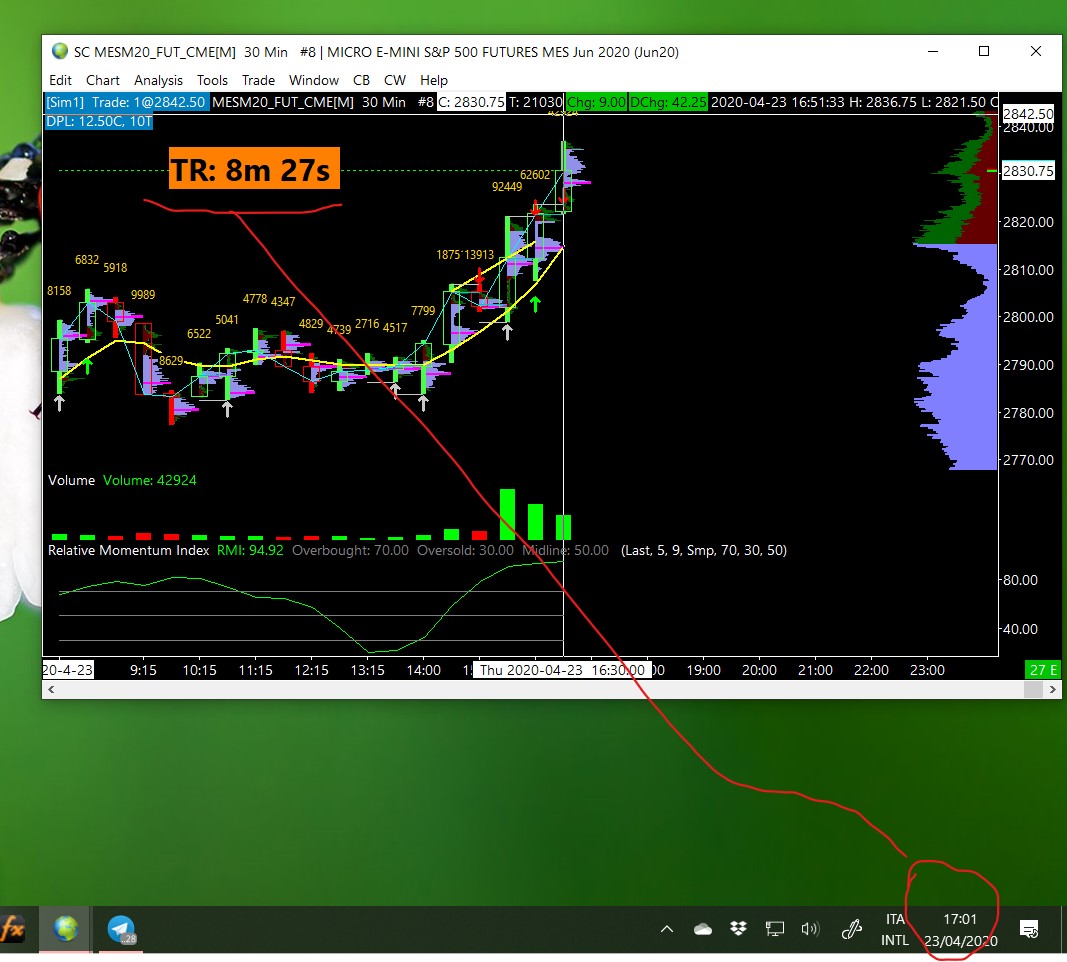The width and height of the screenshot is (1067, 962).
Task: Click the Sierra Chart globe icon in title bar
Action: coord(60,52)
